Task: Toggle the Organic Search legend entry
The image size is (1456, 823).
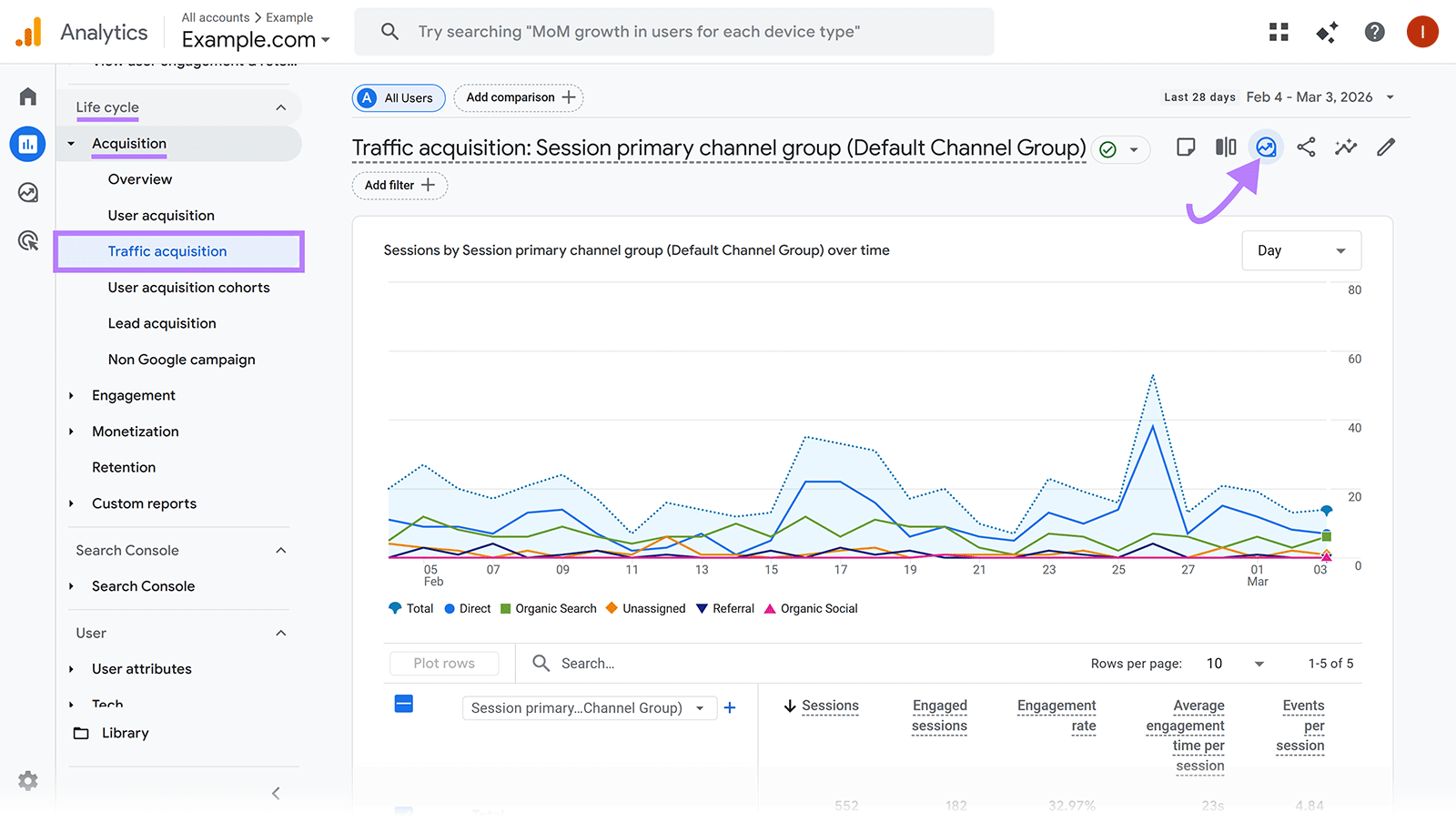Action: coord(548,608)
